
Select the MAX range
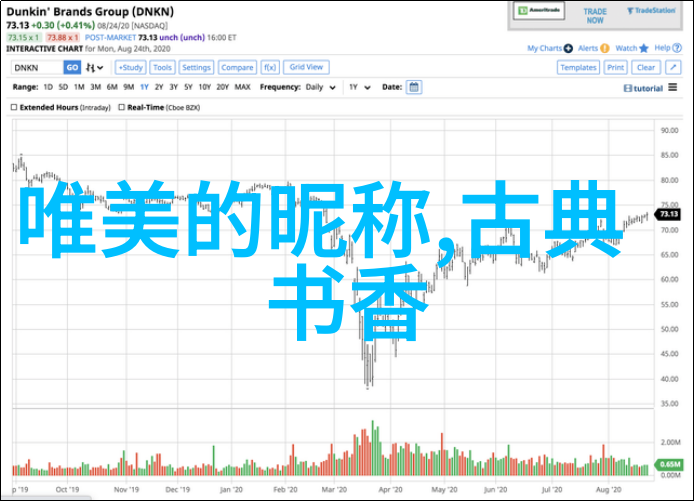[242, 87]
